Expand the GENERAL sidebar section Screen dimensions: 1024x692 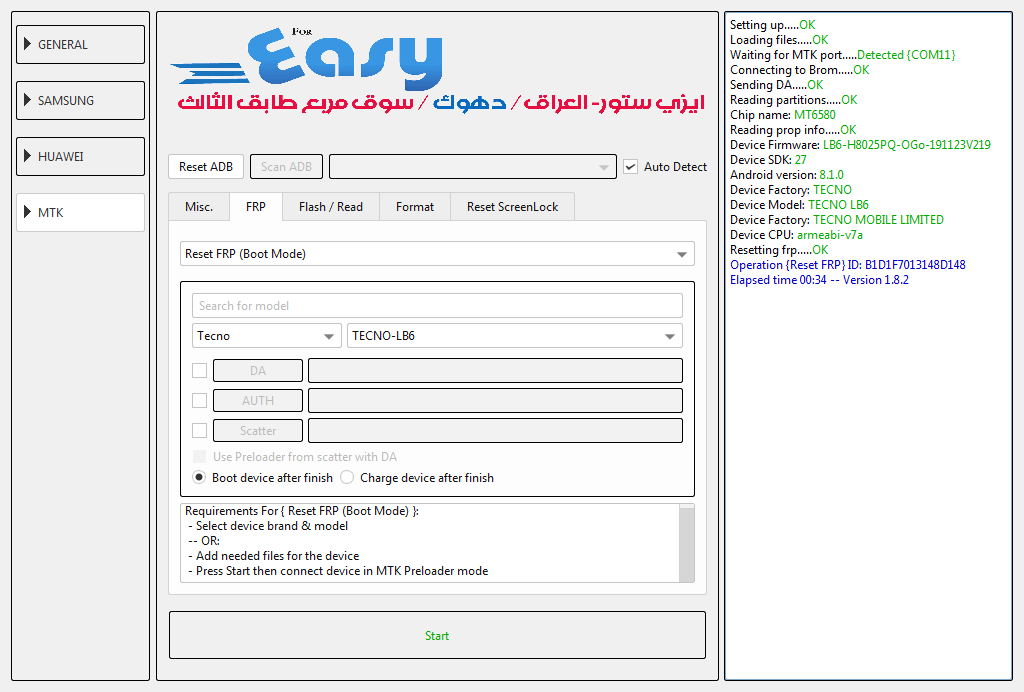(80, 44)
